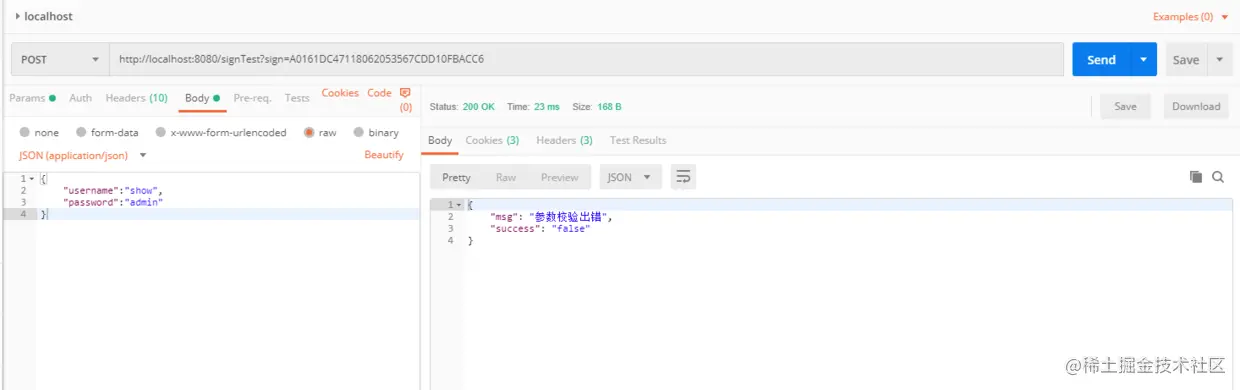Open the Examples (0) dropdown

pyautogui.click(x=1190, y=17)
